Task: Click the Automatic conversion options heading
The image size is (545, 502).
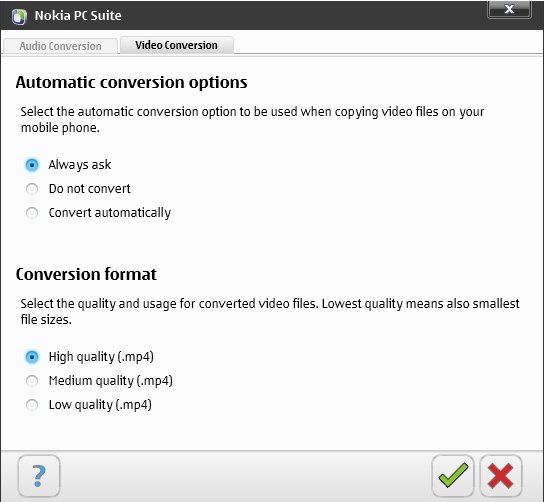Action: tap(131, 83)
